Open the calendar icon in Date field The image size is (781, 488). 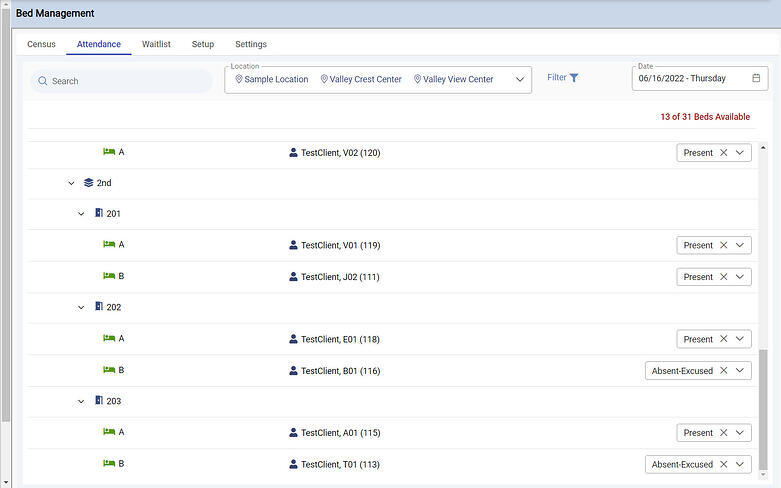pos(756,78)
